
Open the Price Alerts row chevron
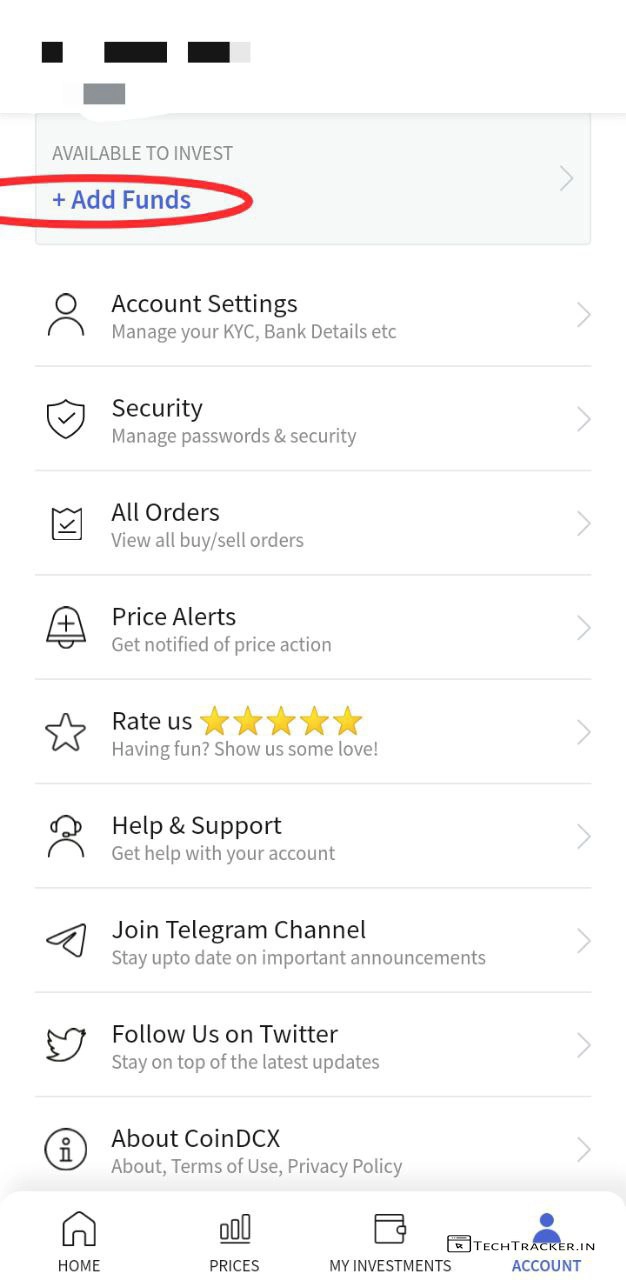coord(584,628)
